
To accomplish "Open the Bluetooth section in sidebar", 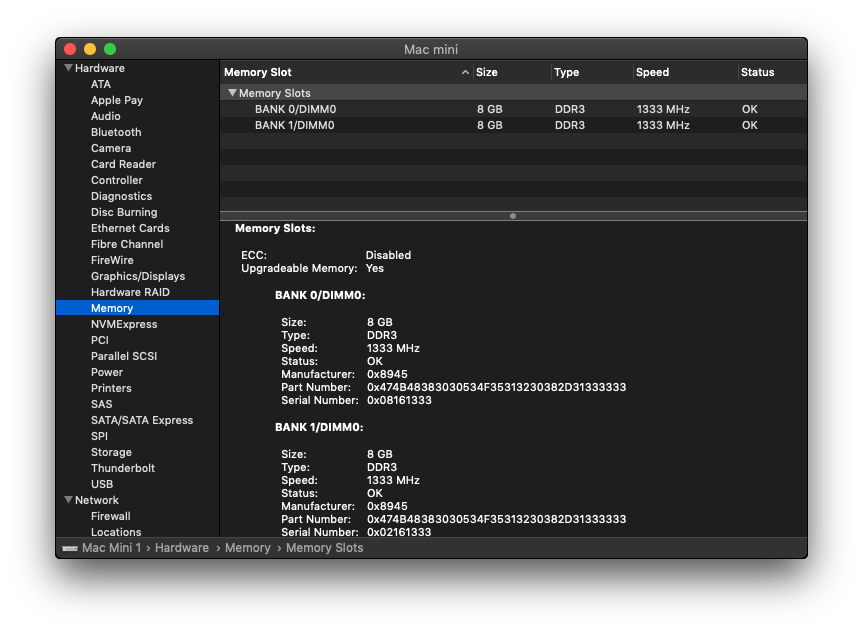I will 115,132.
